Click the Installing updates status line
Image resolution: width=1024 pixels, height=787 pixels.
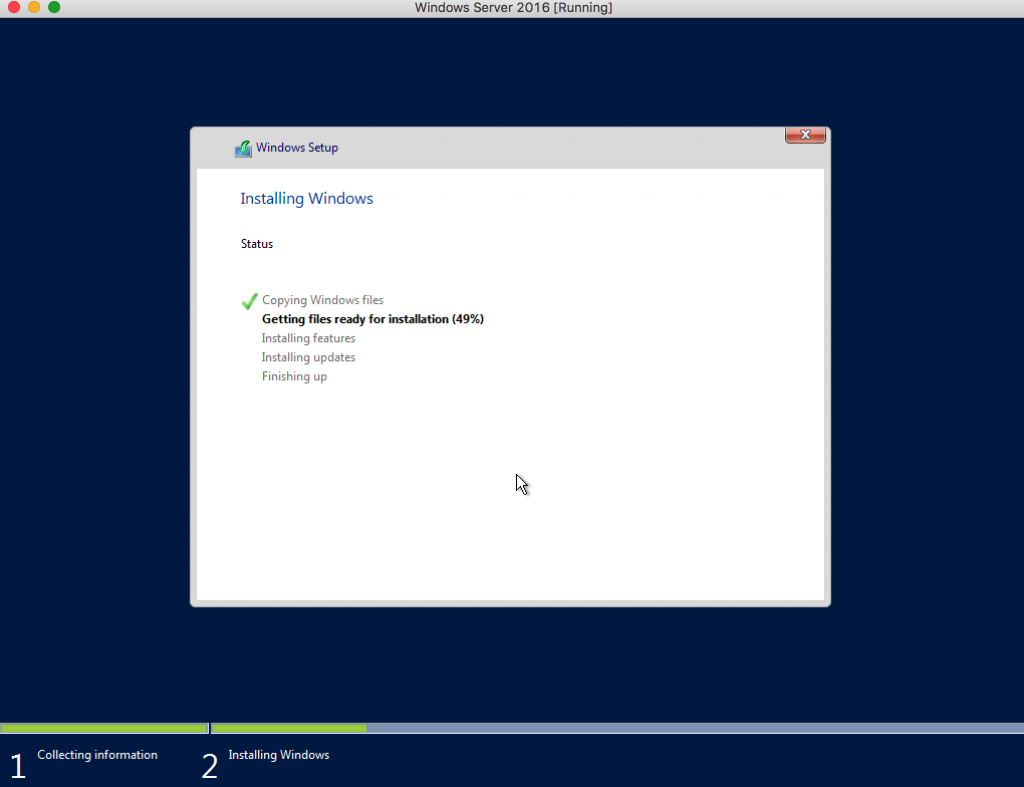308,357
